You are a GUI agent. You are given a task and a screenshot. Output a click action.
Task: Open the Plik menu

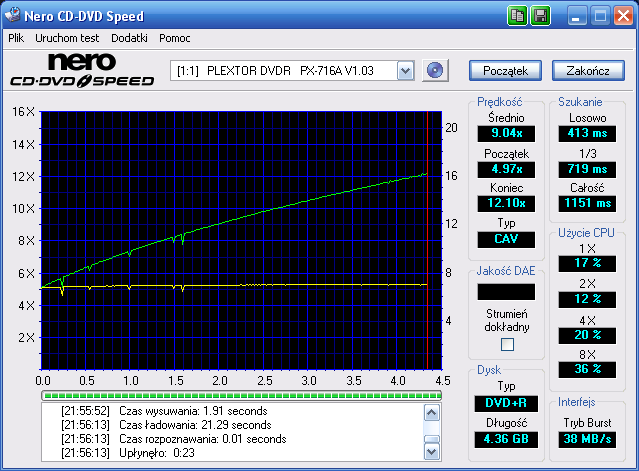(x=16, y=38)
